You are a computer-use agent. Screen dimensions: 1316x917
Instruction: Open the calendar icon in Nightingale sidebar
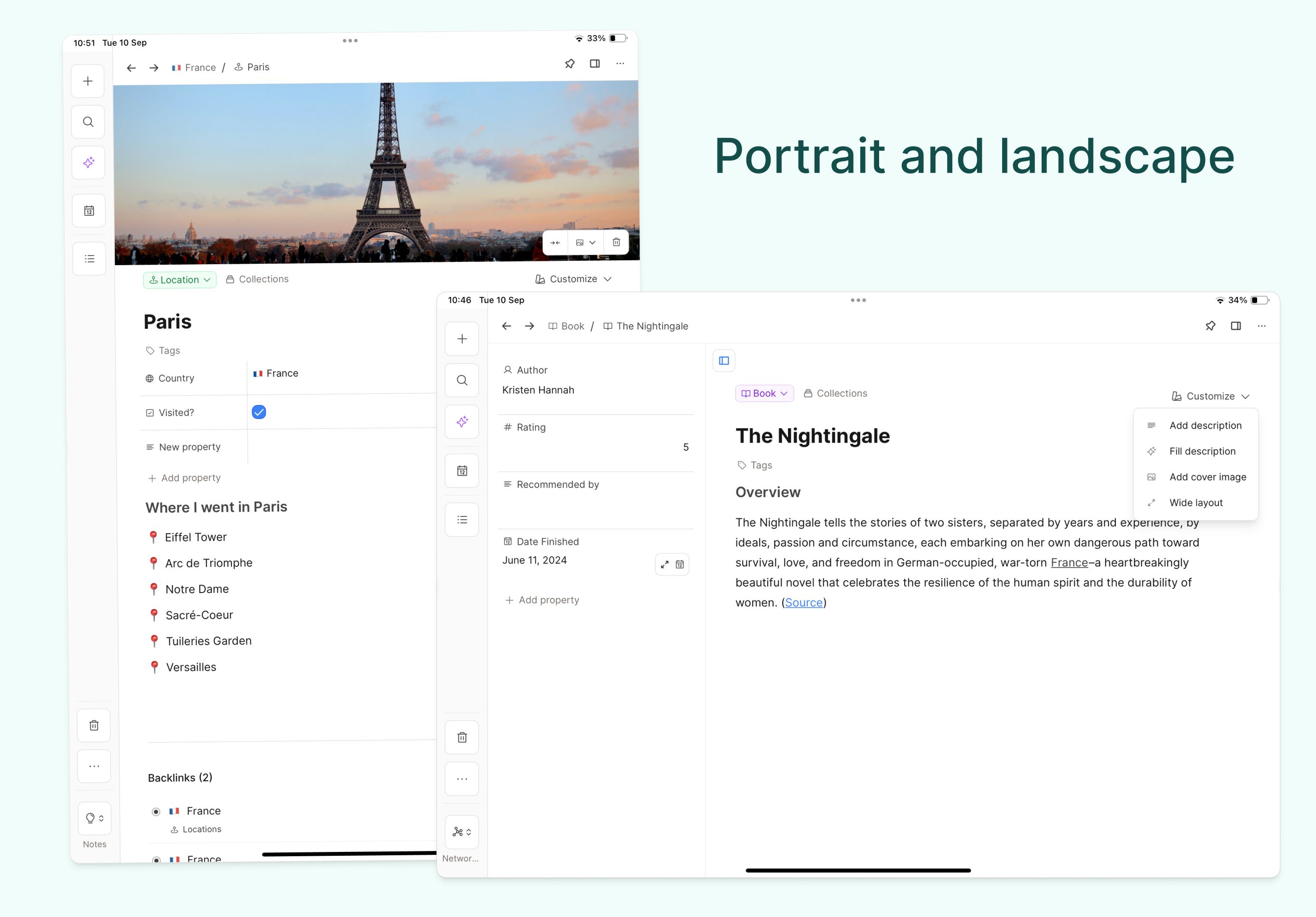point(462,471)
